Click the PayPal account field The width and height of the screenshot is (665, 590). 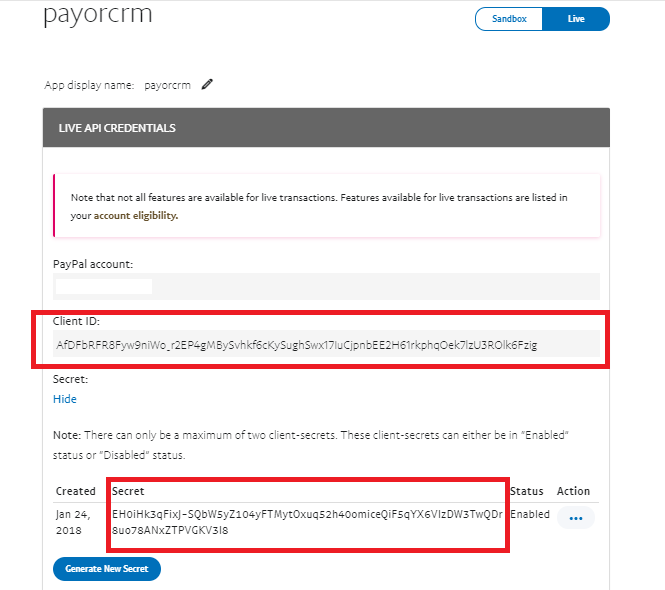326,286
